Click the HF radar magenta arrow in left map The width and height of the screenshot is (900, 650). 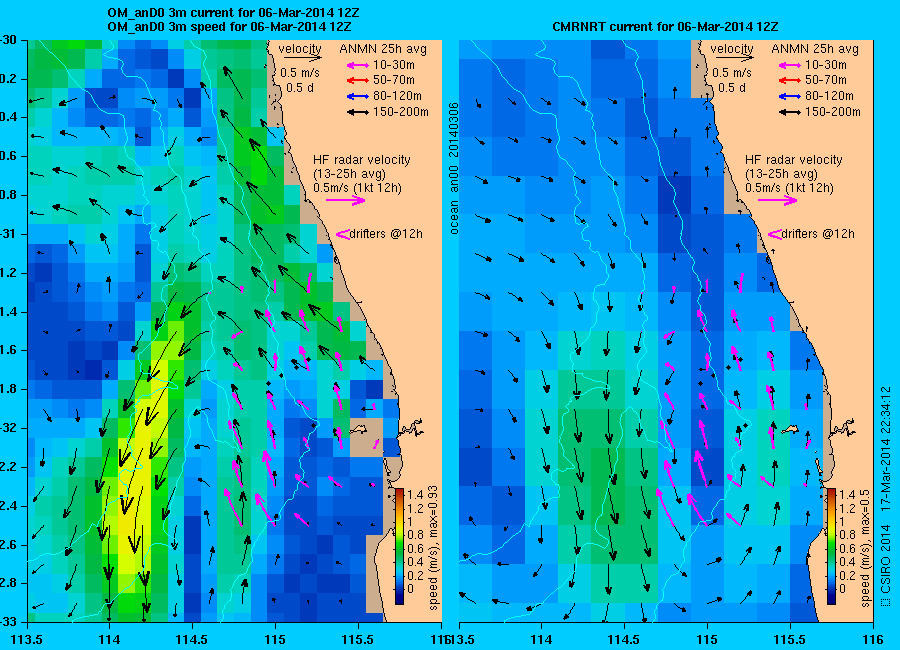pyautogui.click(x=346, y=200)
